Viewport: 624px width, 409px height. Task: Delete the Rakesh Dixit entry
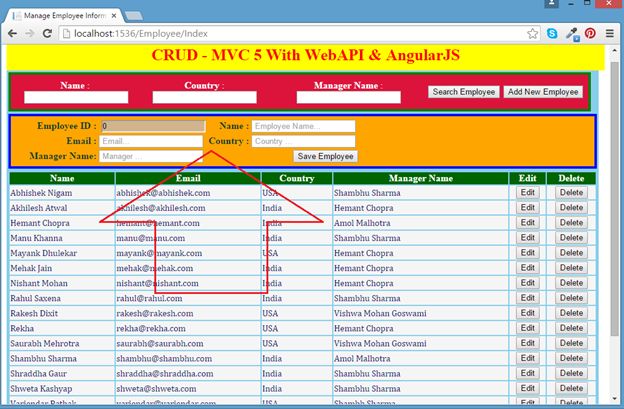point(571,313)
